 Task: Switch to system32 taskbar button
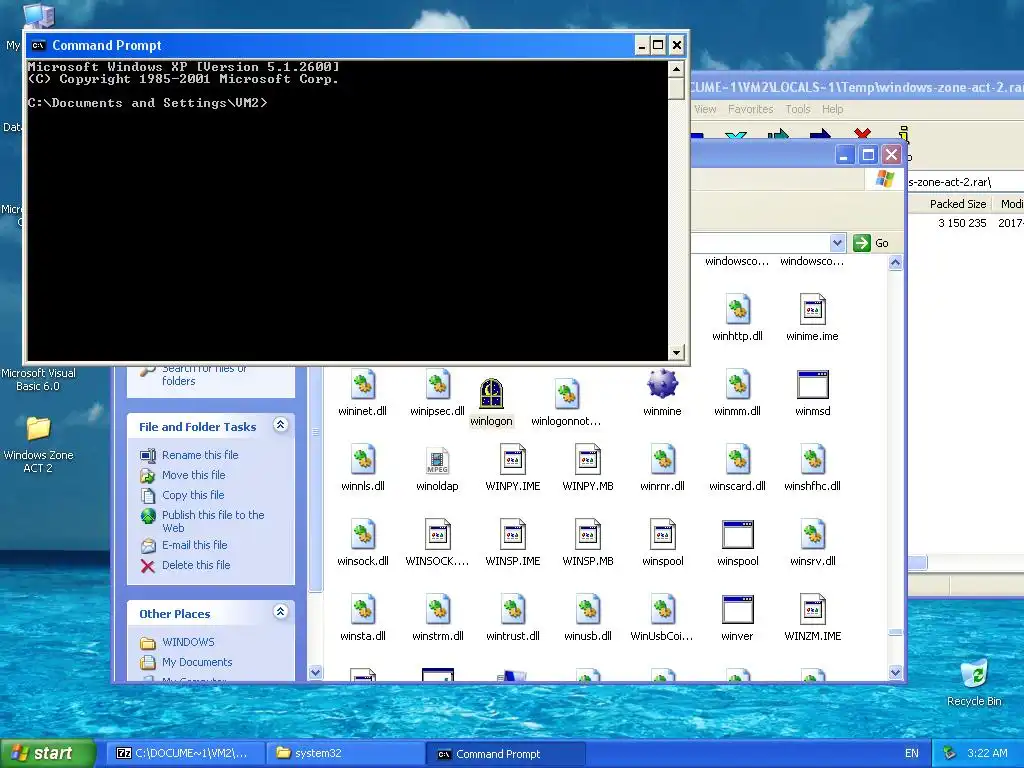(344, 753)
